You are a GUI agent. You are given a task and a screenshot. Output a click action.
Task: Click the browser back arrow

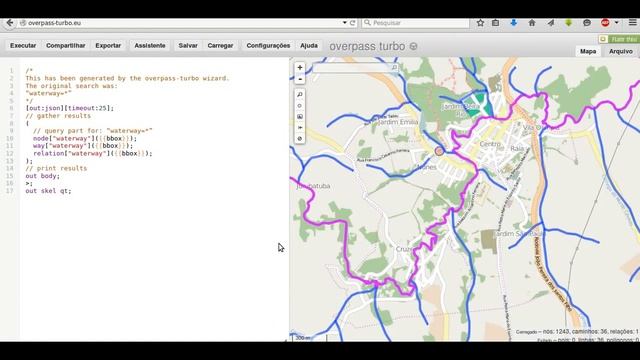click(9, 23)
